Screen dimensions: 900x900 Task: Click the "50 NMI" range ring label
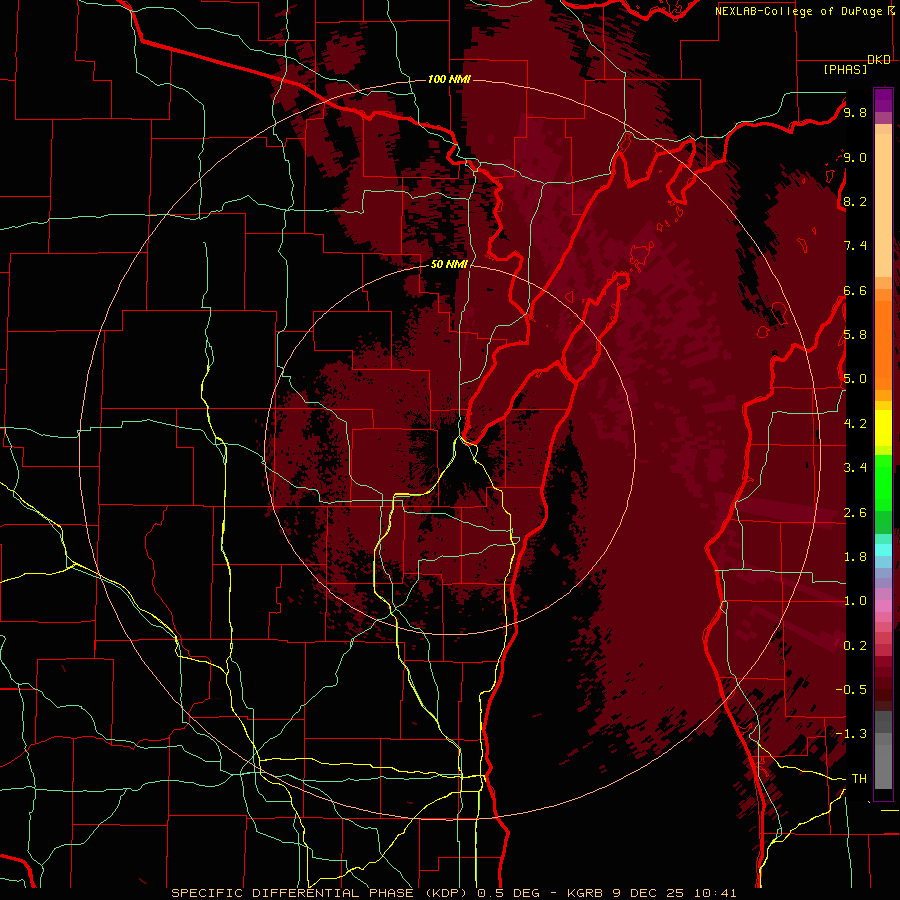tap(449, 265)
